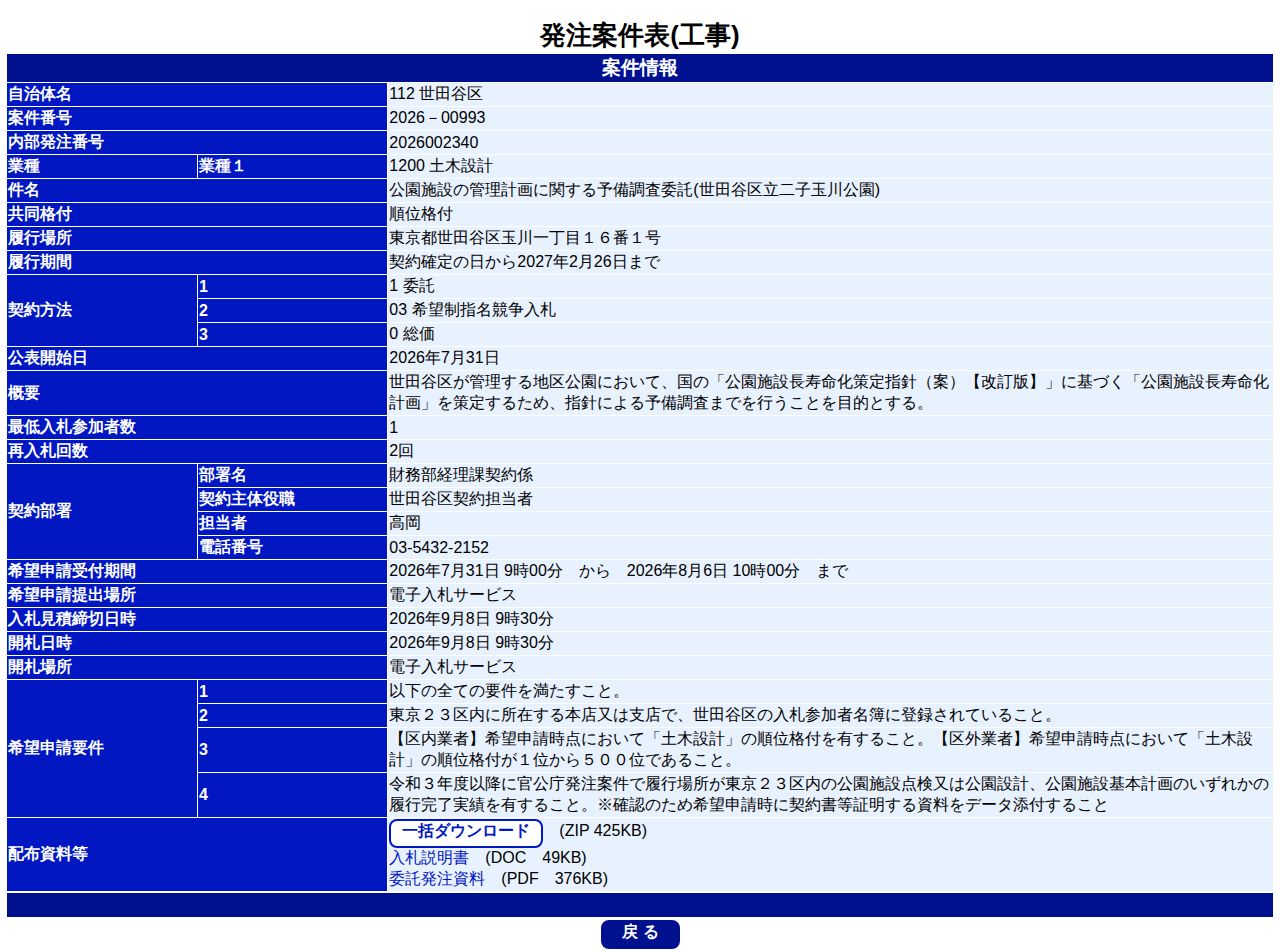Select the address 東京都世田谷区玉川一丁目１６番１号
Image resolution: width=1280 pixels, height=951 pixels.
pyautogui.click(x=524, y=238)
